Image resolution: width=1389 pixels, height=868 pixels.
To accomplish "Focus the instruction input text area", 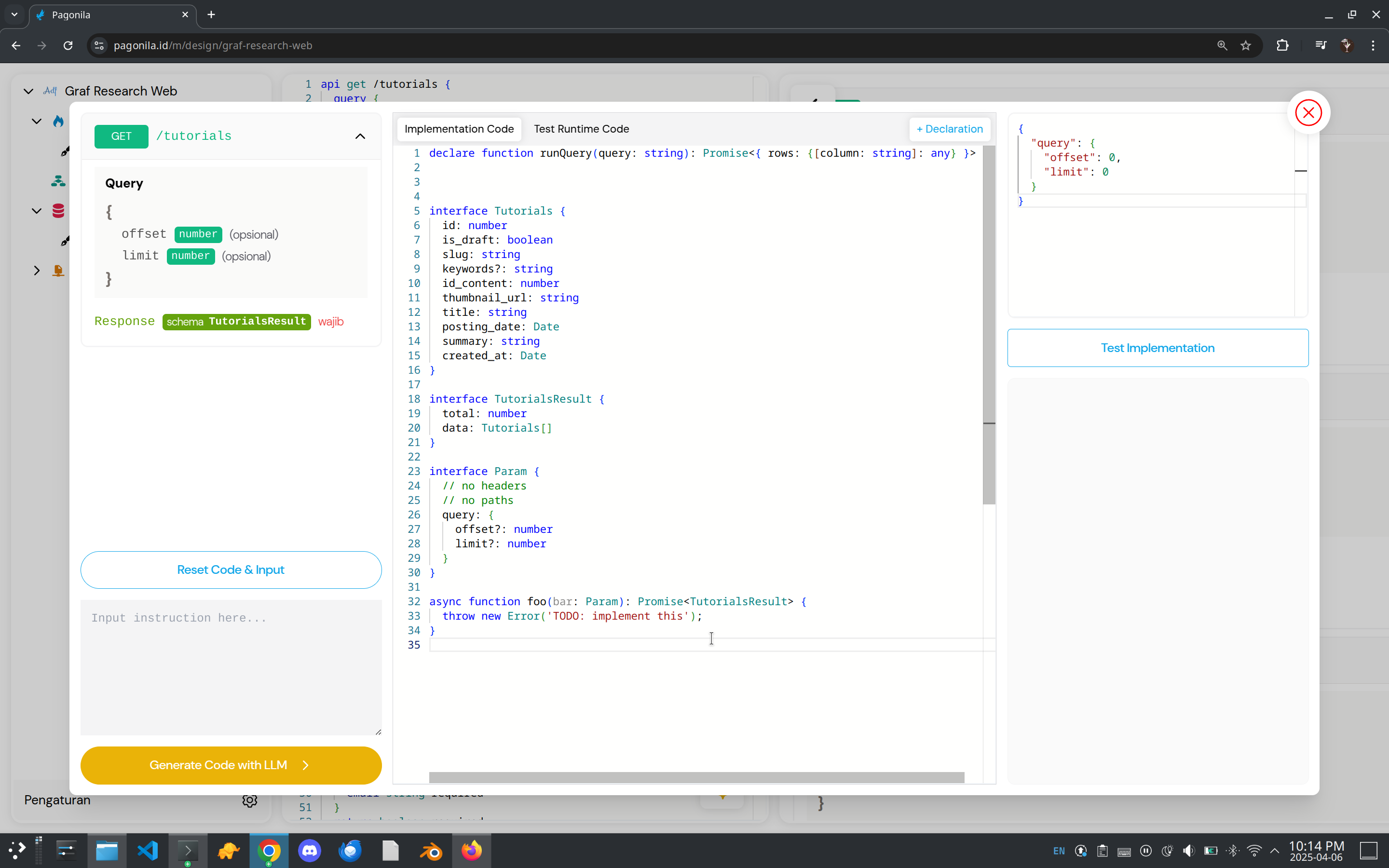I will pos(231,667).
